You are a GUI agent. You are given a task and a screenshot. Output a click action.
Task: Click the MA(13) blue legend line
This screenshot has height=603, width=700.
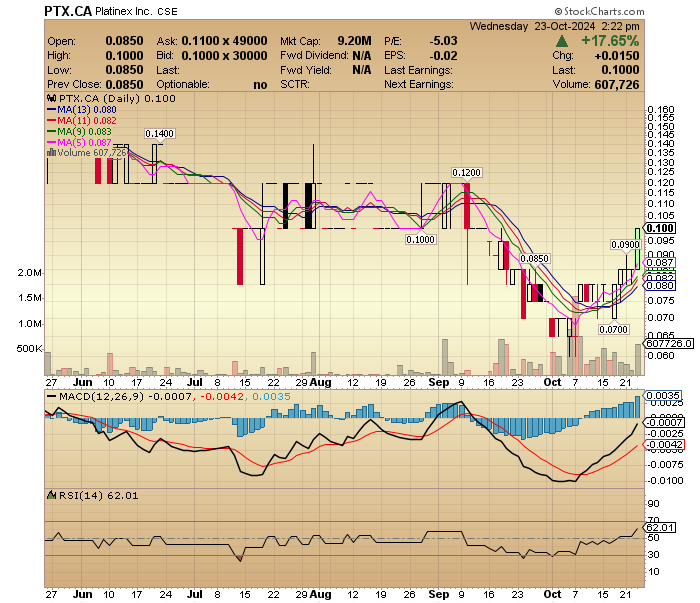pyautogui.click(x=51, y=109)
